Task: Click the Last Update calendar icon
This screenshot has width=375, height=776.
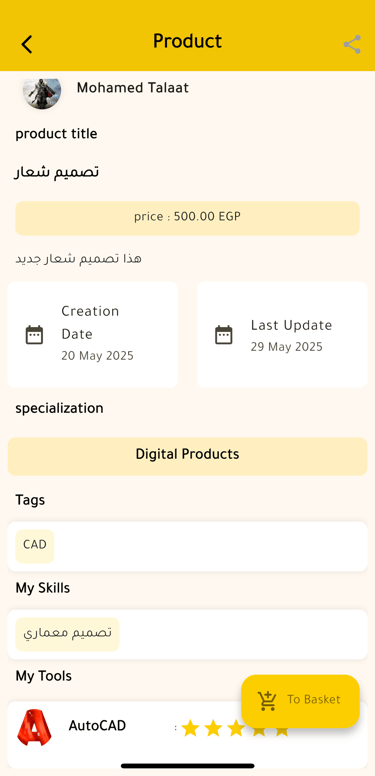Action: pos(224,335)
